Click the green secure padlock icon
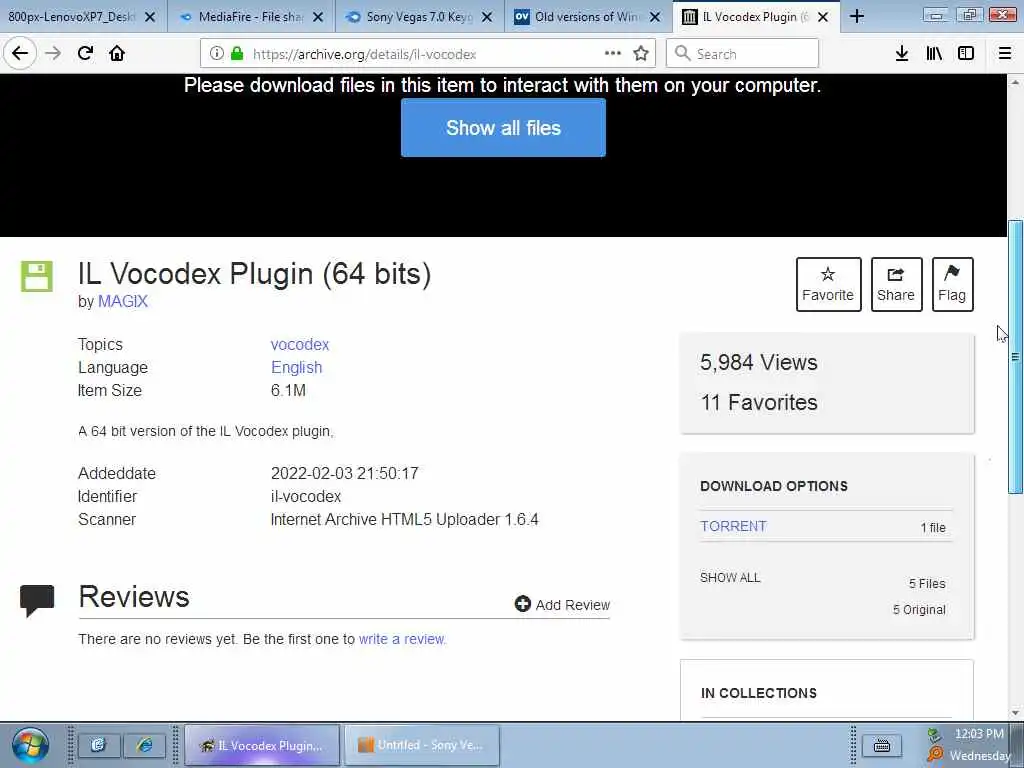The width and height of the screenshot is (1024, 768). 237,54
